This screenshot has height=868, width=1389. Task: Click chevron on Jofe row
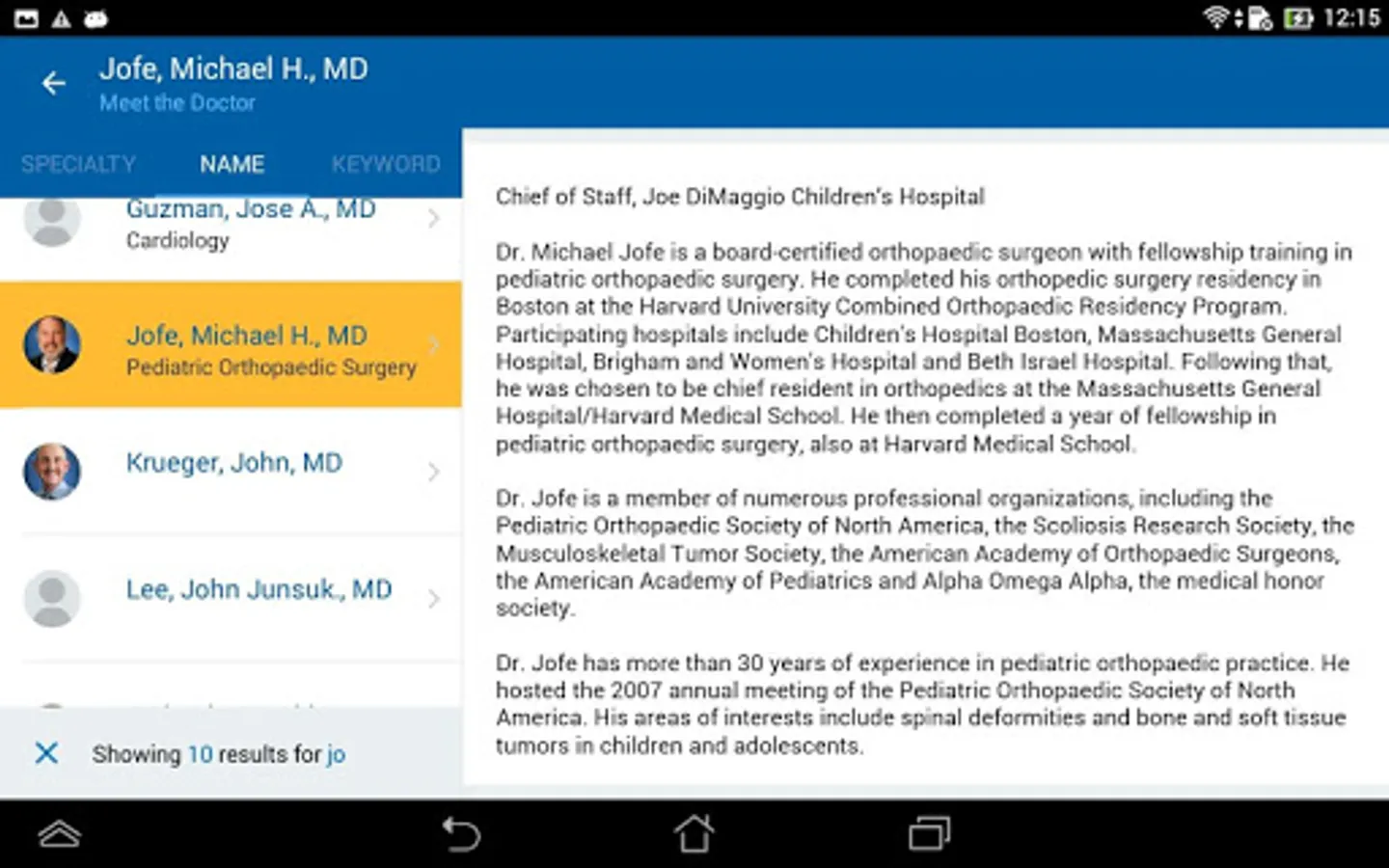point(434,344)
